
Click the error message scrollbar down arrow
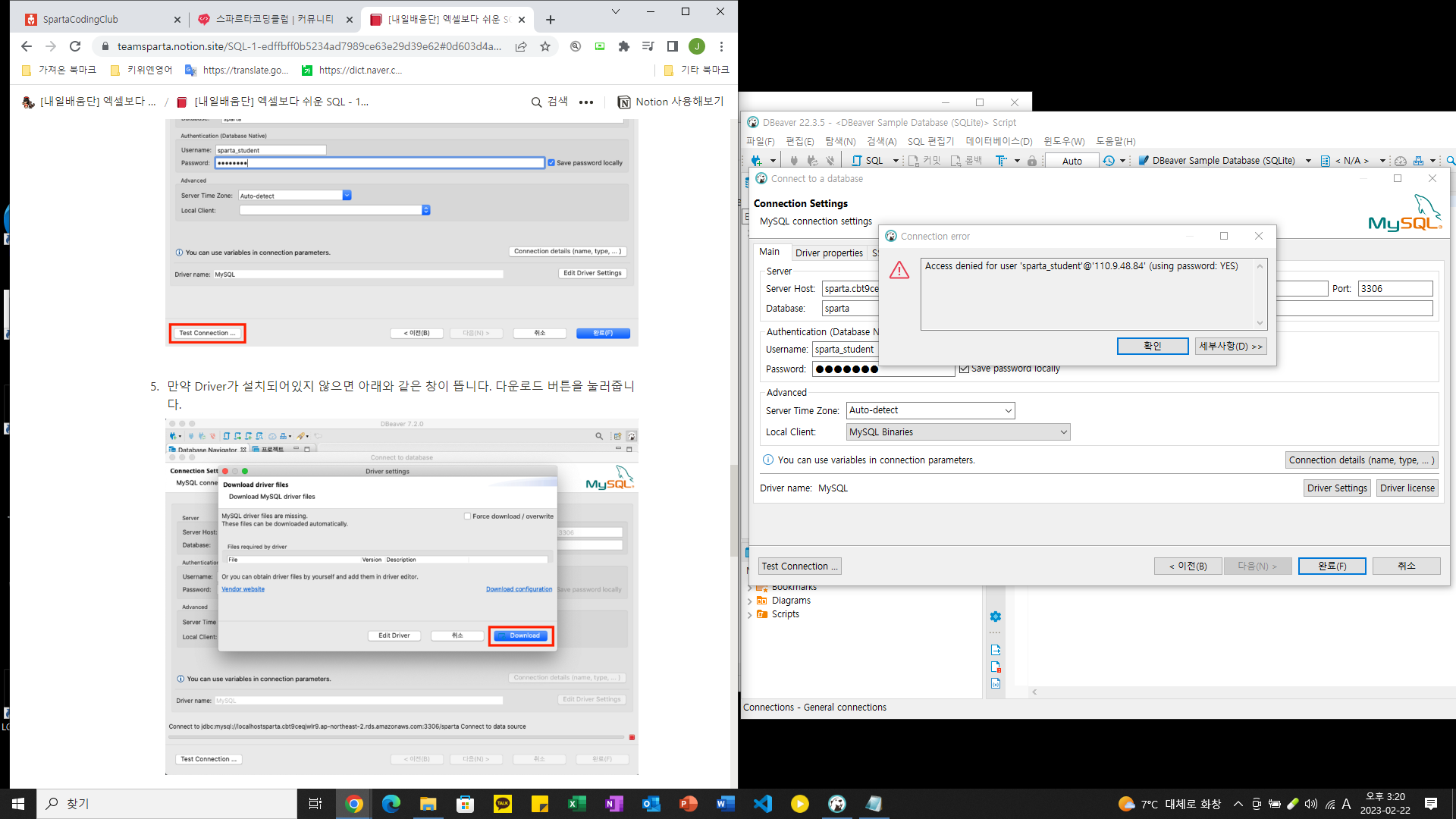pos(1260,323)
